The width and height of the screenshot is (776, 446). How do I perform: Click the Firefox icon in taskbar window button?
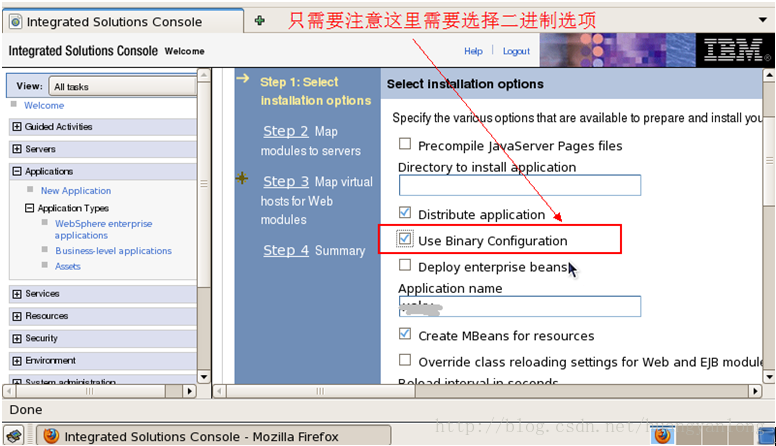pos(51,436)
